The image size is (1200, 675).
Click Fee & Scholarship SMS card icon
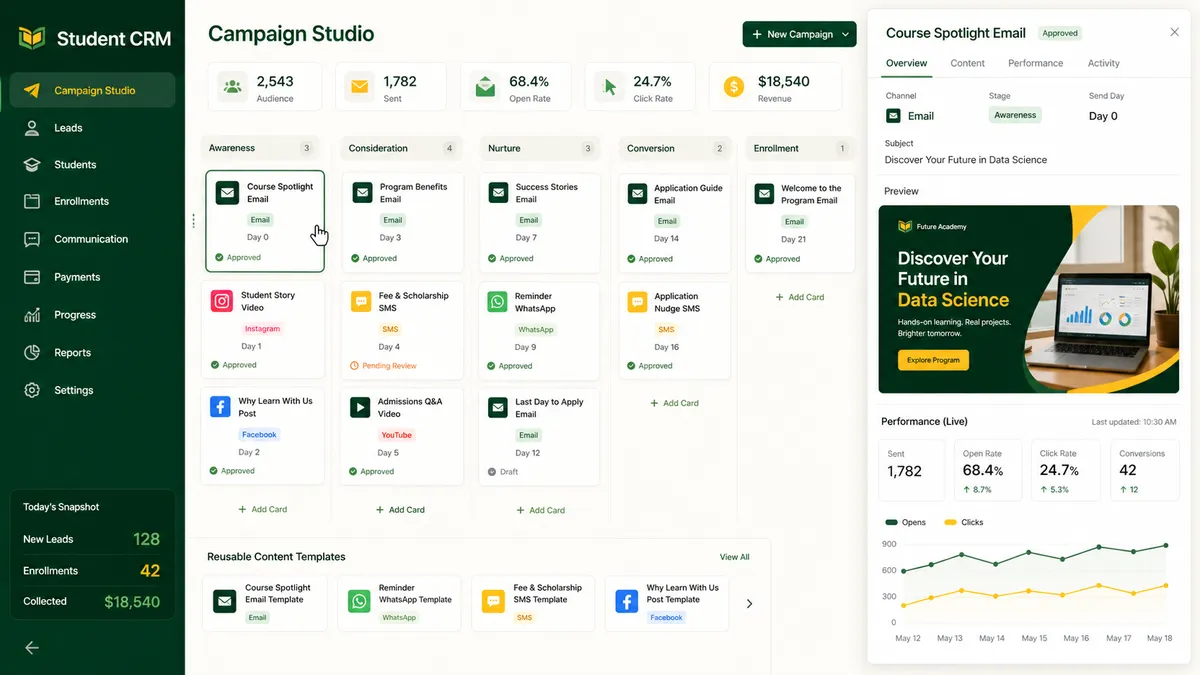click(x=360, y=301)
